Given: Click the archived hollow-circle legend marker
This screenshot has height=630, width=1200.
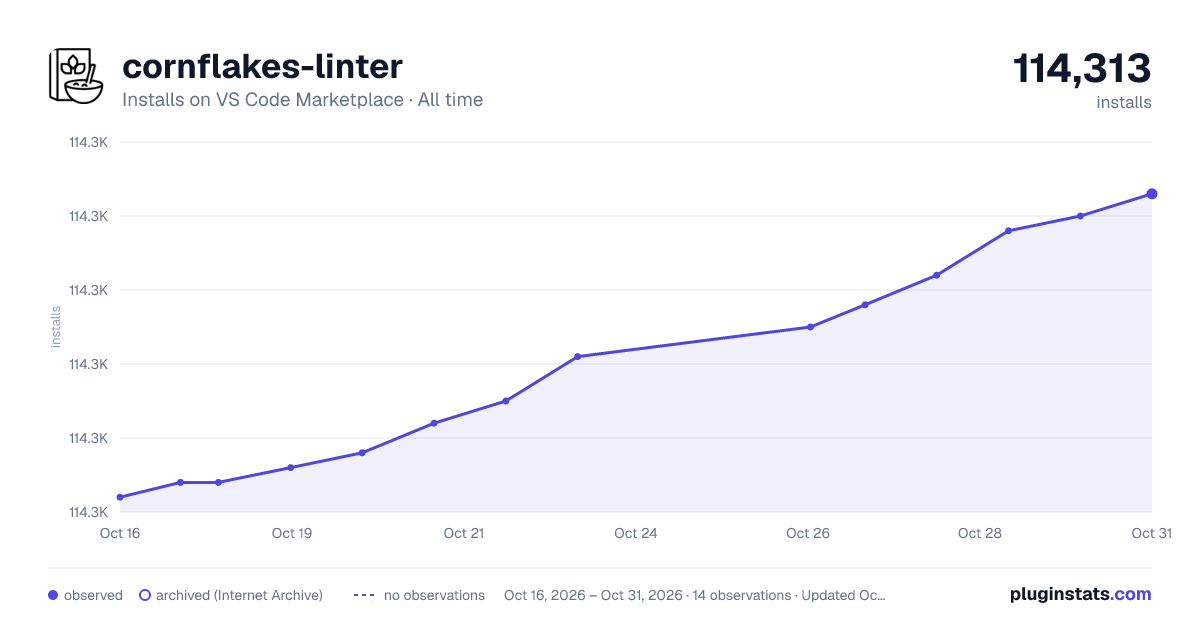Looking at the screenshot, I should click(145, 595).
